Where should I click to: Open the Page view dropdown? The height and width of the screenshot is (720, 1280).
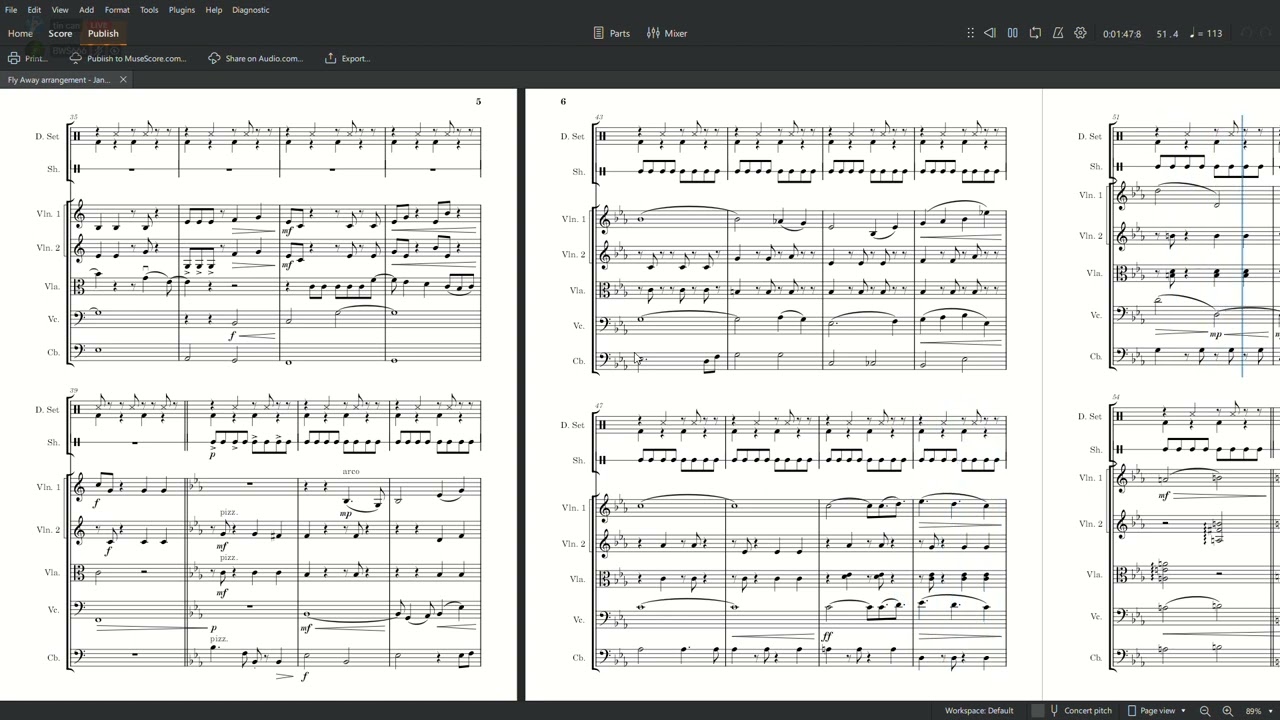click(x=1157, y=711)
